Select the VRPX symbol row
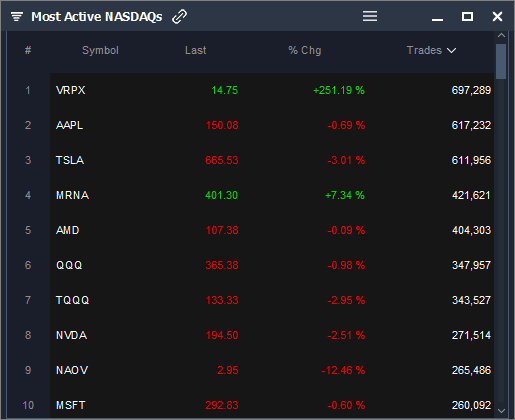515x420 pixels. (x=272, y=90)
